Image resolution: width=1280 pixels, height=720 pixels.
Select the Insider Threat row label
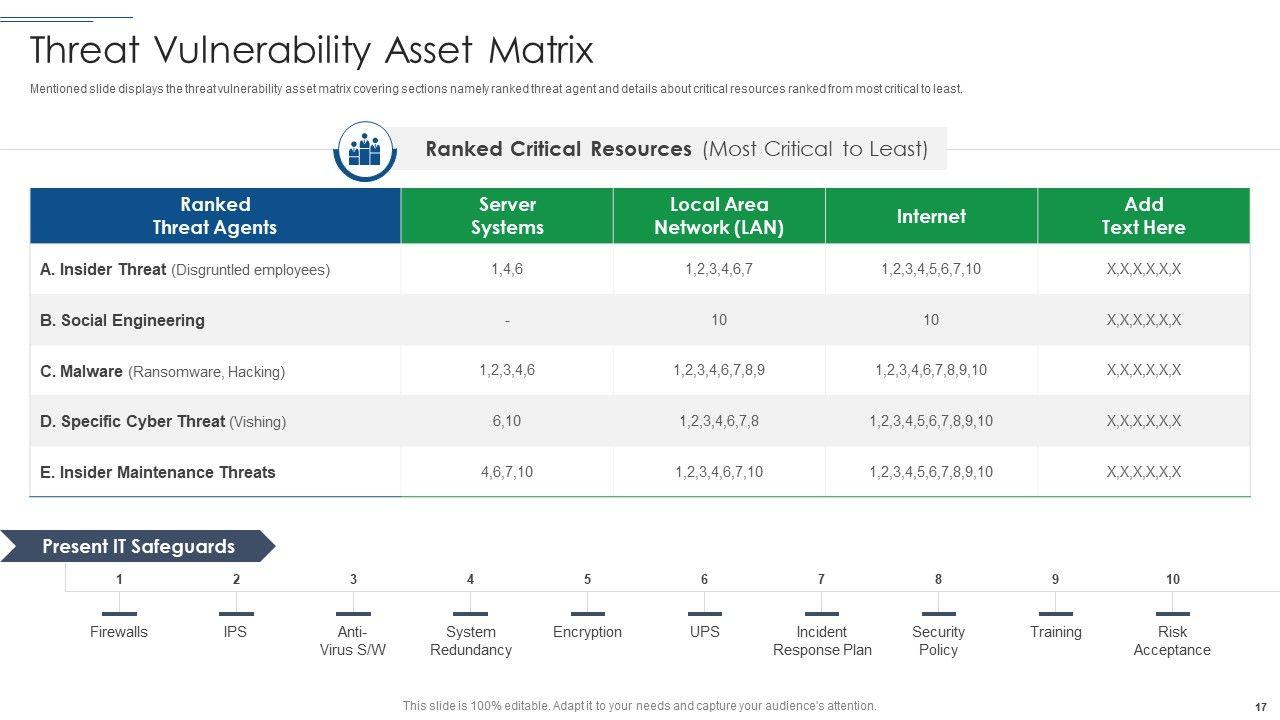[x=185, y=270]
